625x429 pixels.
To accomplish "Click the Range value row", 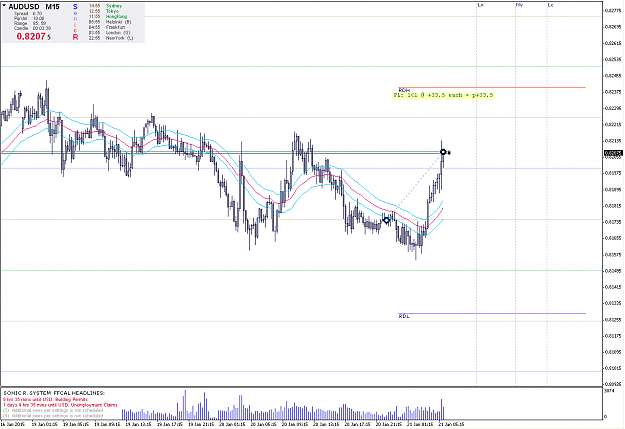I will click(x=30, y=24).
